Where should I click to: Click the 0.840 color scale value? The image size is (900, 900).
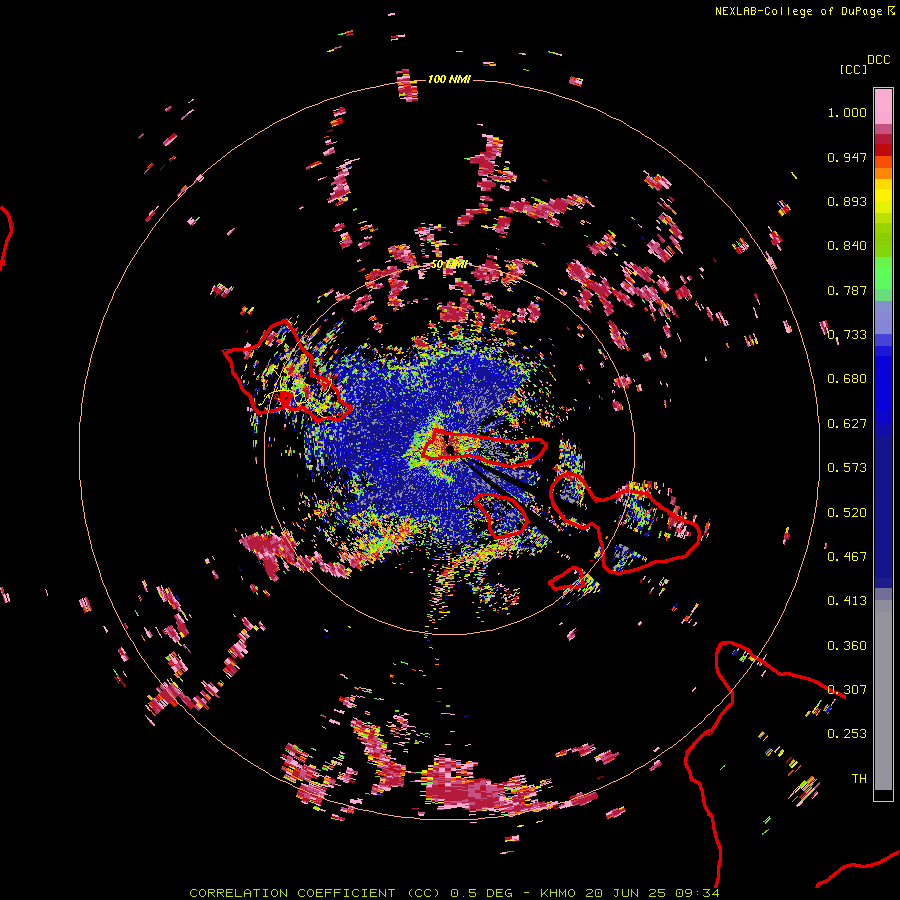tap(847, 246)
